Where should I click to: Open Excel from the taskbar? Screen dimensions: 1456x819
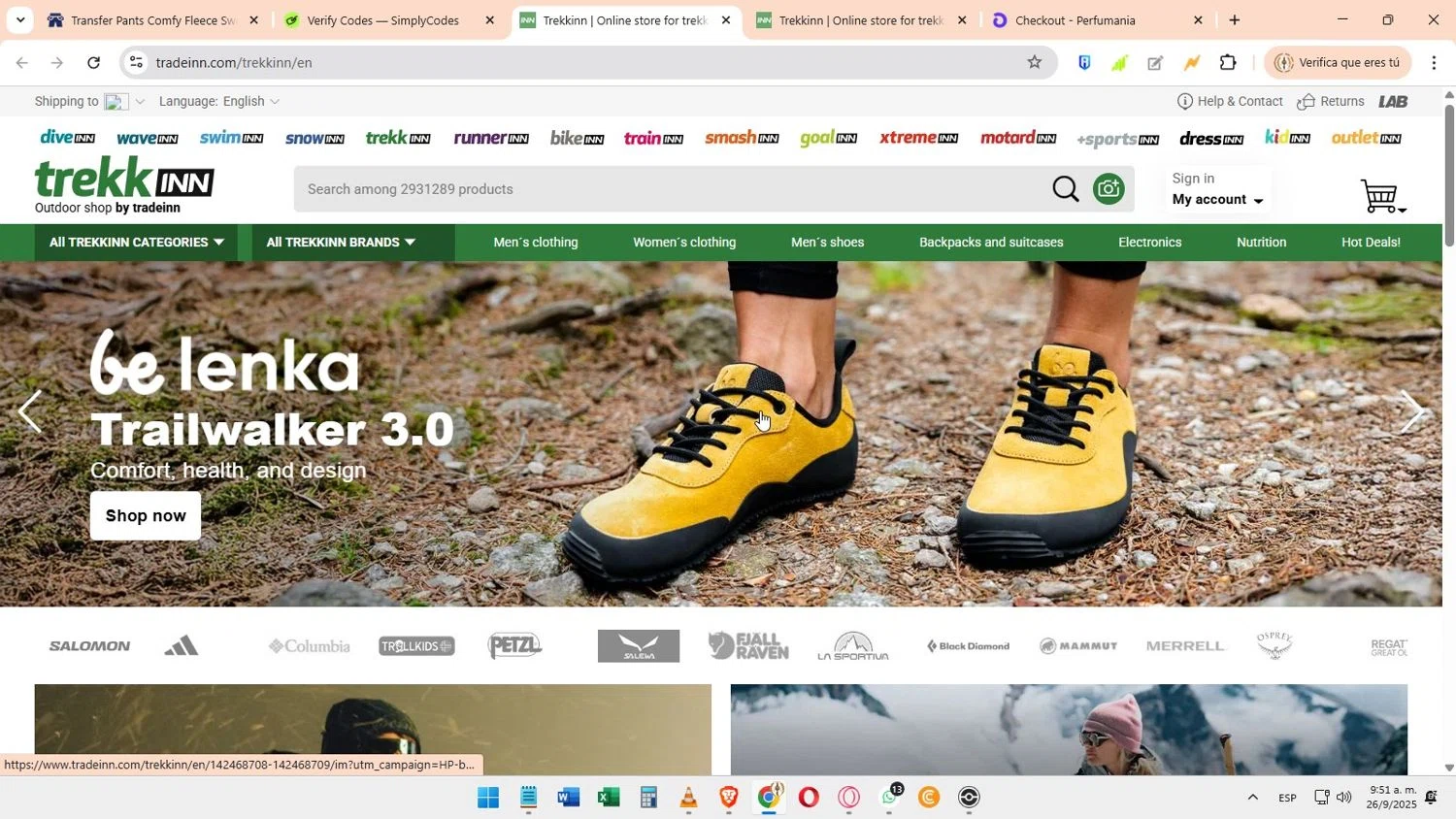pyautogui.click(x=609, y=798)
